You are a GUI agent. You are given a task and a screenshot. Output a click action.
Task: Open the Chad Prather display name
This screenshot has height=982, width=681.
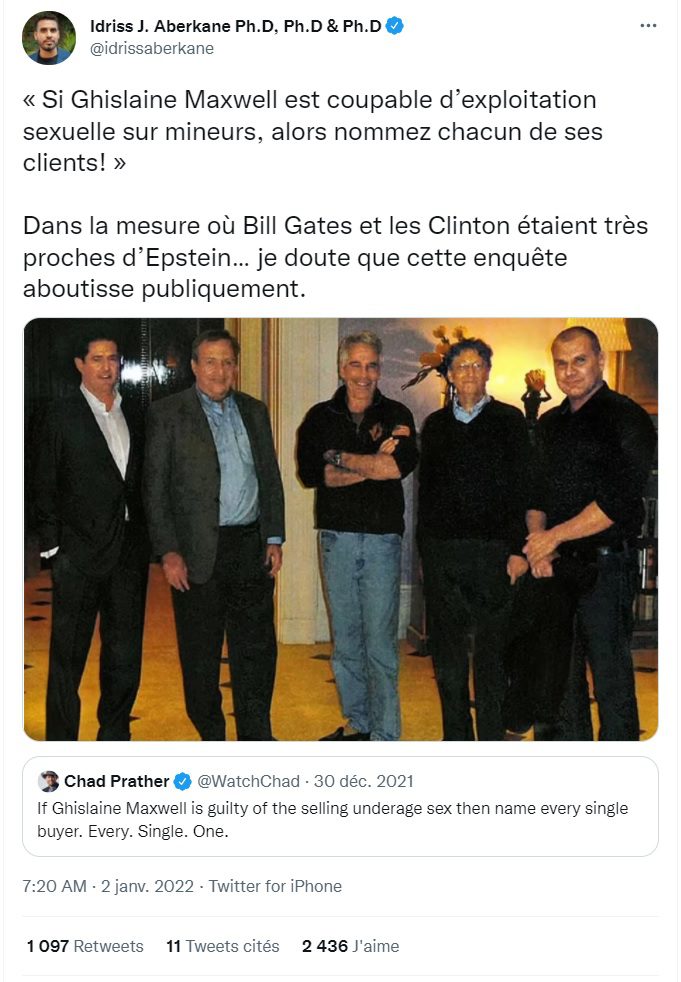(x=117, y=782)
